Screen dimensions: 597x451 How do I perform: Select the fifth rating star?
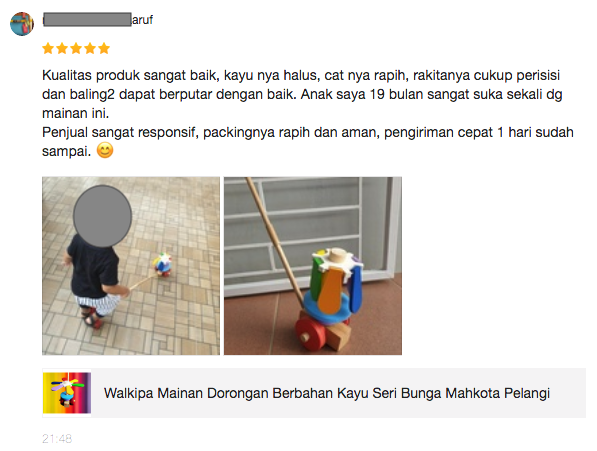click(x=104, y=48)
